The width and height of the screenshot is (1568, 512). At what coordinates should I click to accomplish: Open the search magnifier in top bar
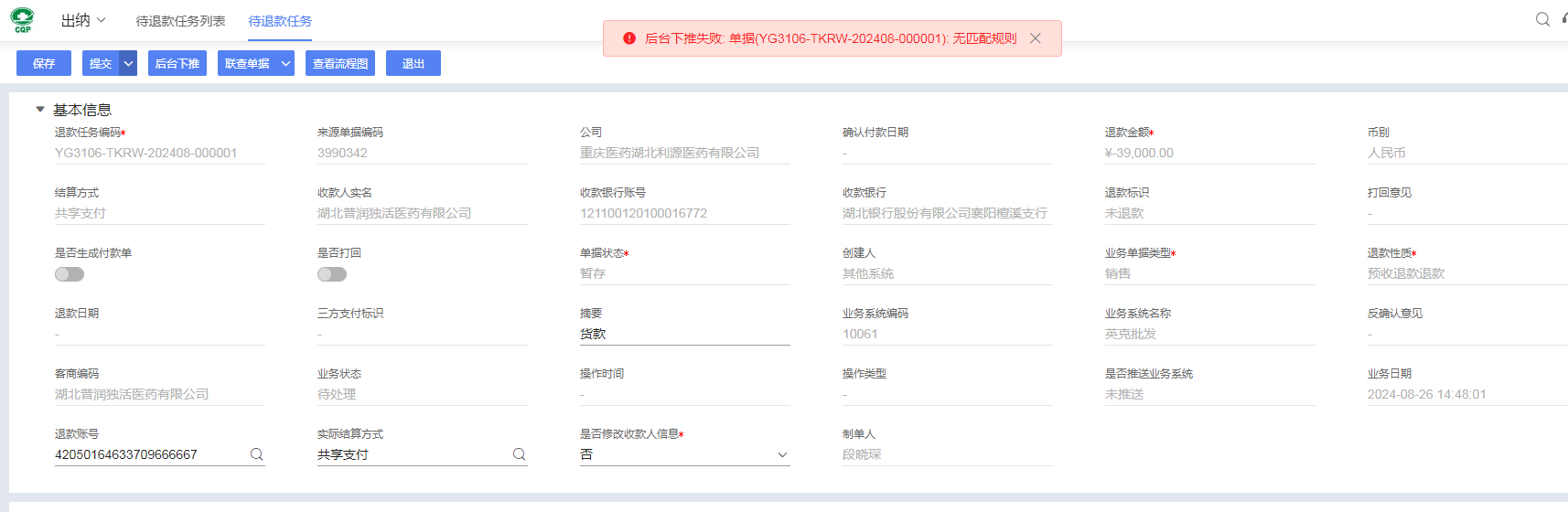pyautogui.click(x=1542, y=19)
